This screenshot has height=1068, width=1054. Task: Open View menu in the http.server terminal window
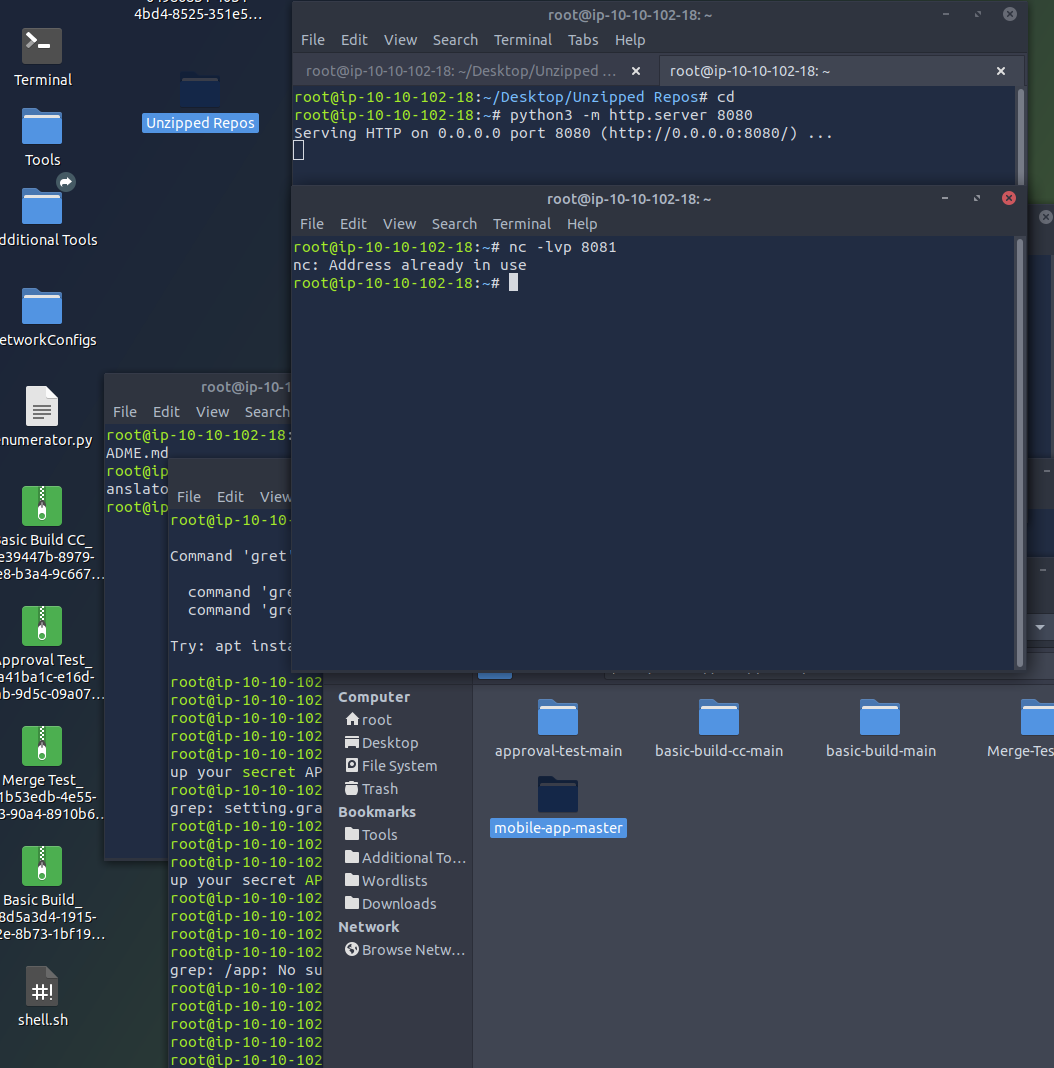point(401,40)
